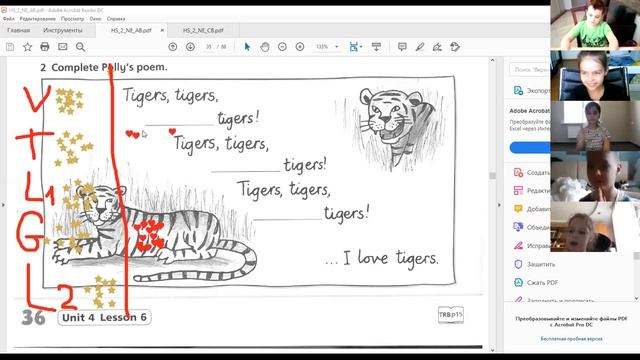Switch to the Инструменты tab

coord(62,31)
